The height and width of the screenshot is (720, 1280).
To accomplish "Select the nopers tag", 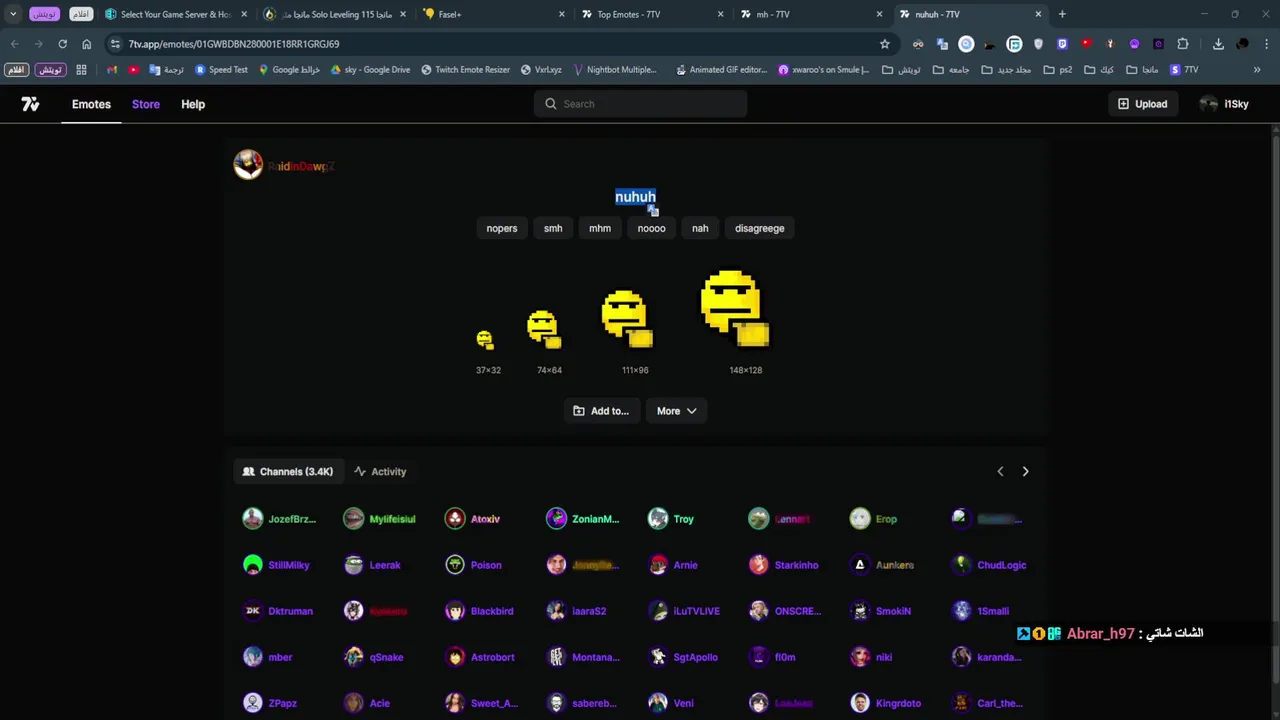I will coord(502,228).
